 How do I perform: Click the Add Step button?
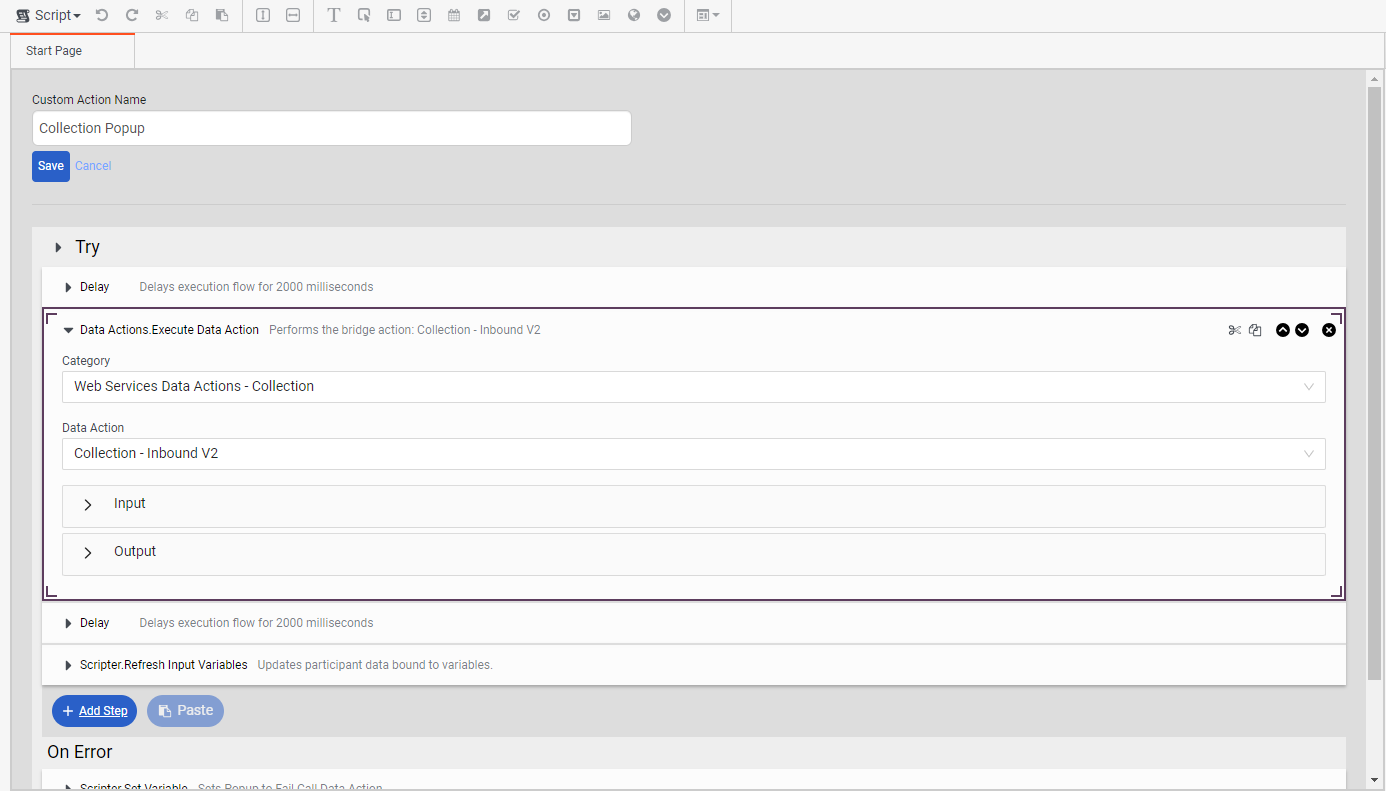tap(94, 711)
